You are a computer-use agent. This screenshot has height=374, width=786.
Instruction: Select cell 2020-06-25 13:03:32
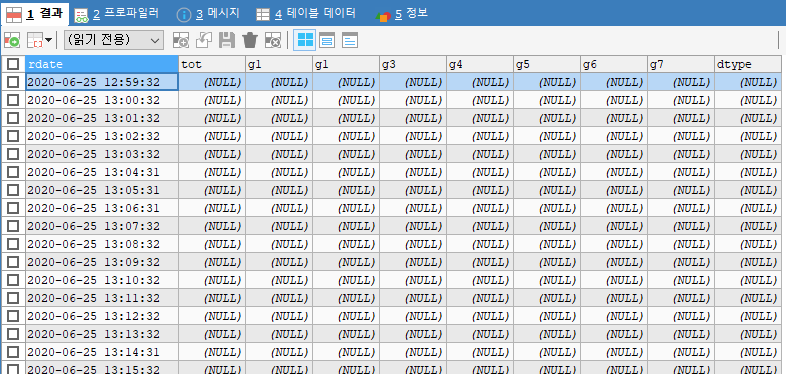[102, 154]
